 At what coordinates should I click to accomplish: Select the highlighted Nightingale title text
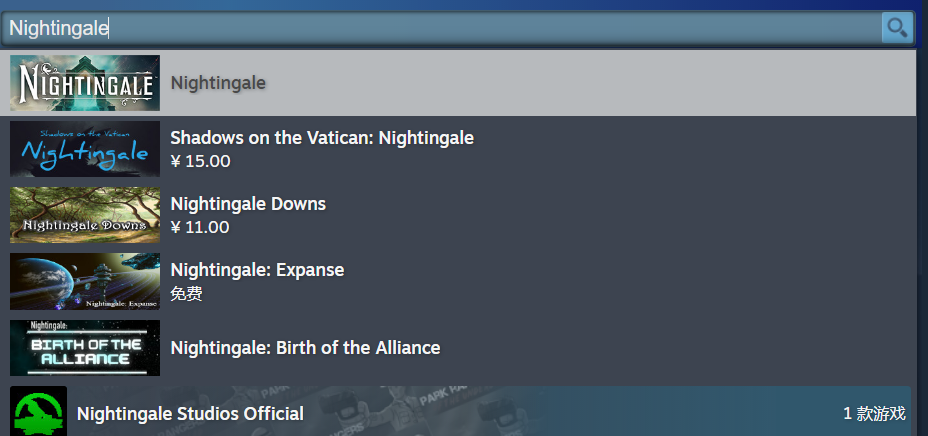(x=218, y=83)
